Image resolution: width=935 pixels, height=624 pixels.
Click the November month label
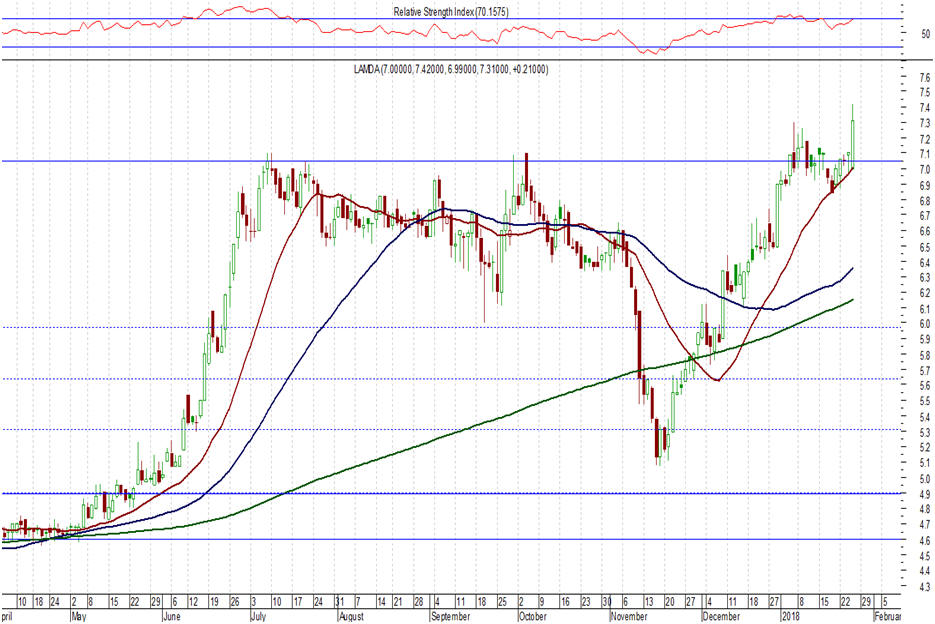[630, 616]
